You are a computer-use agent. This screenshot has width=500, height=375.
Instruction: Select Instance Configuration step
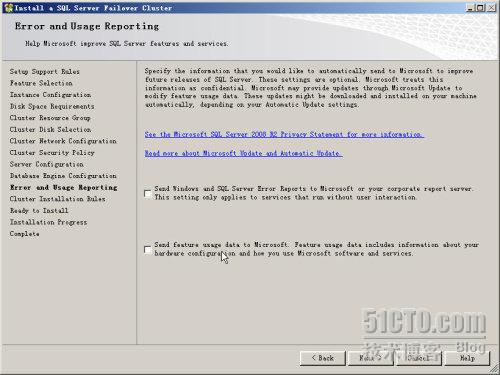50,95
